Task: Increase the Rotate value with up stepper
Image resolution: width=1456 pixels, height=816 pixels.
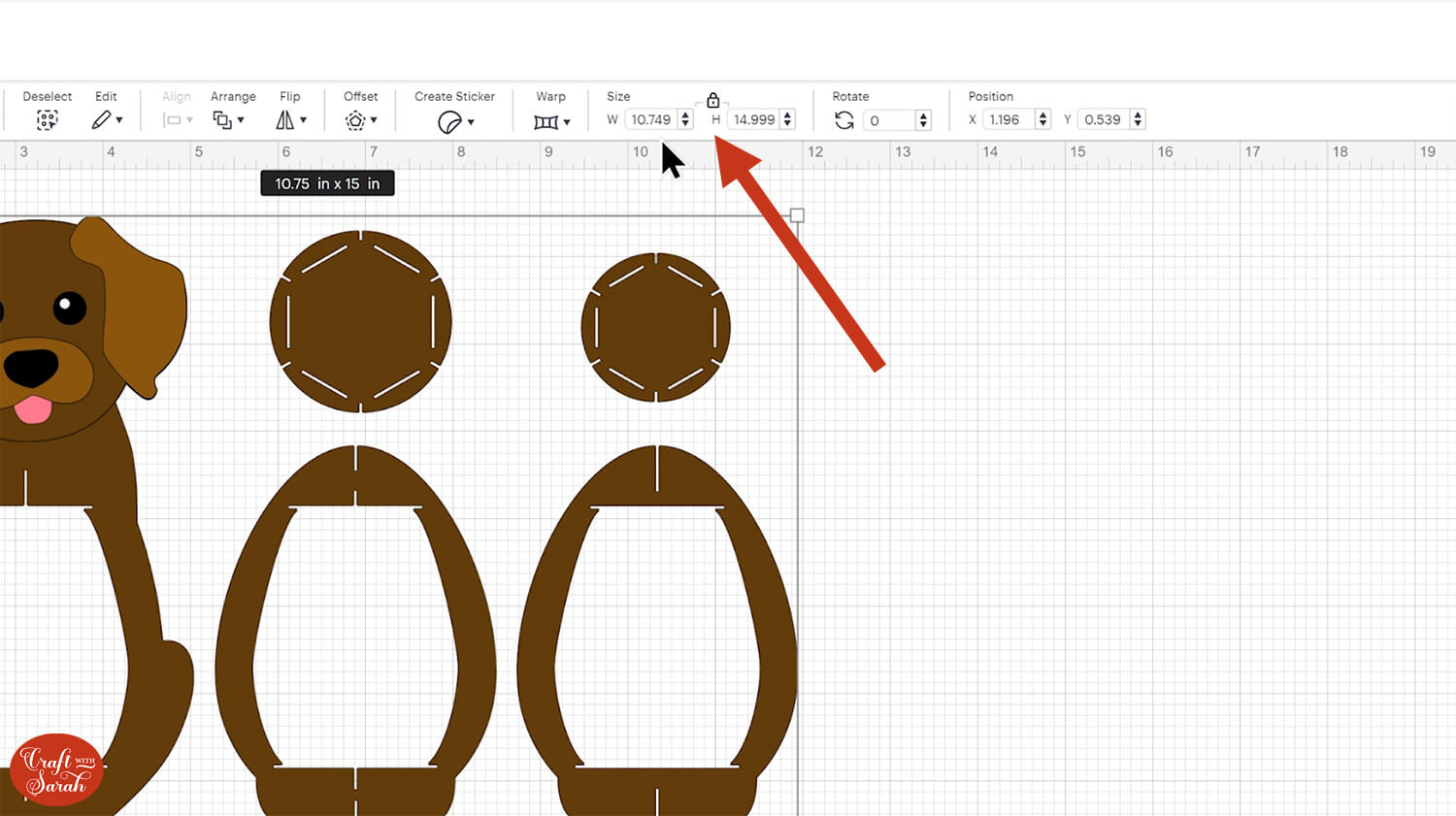Action: 923,114
